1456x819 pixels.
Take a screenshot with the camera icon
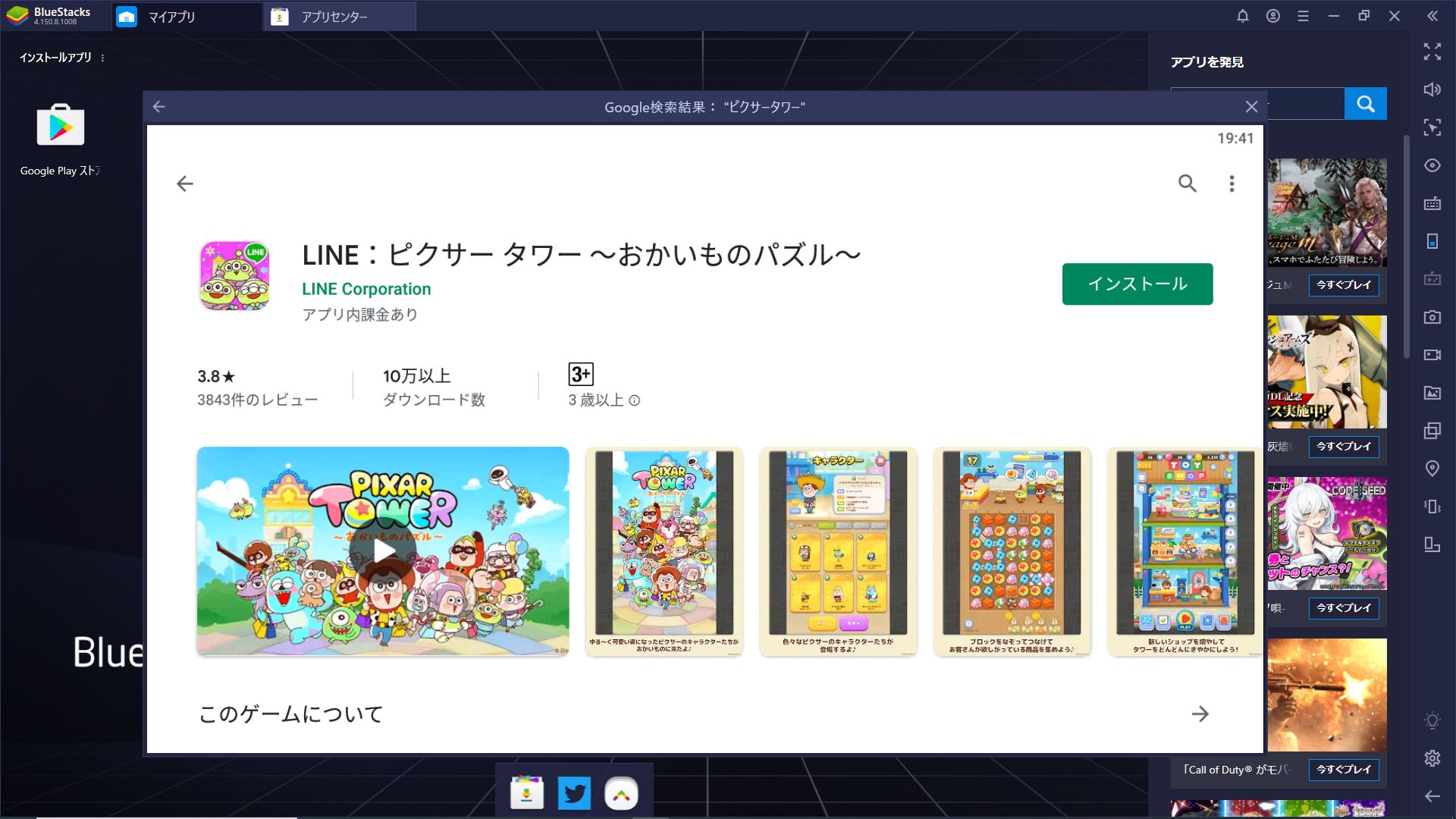(x=1432, y=317)
